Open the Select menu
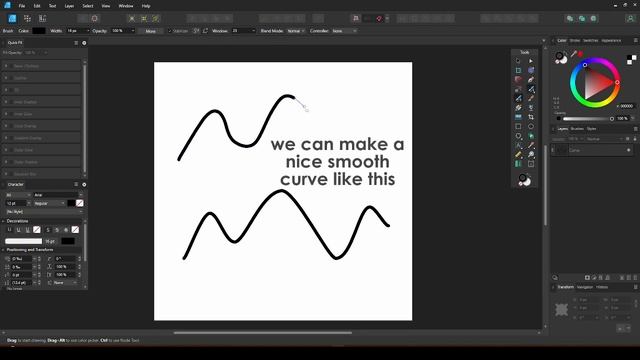The image size is (640, 360). 88,6
